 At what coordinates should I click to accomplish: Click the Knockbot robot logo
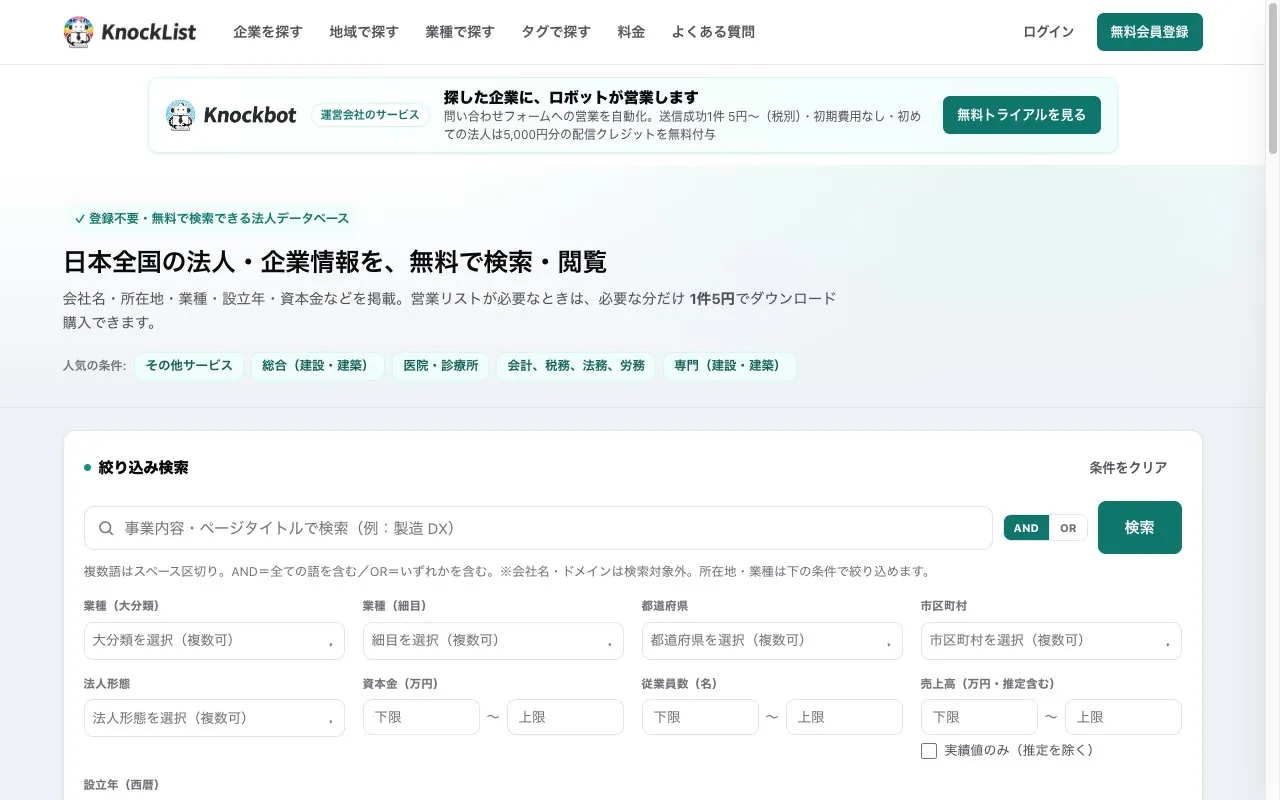pyautogui.click(x=180, y=115)
